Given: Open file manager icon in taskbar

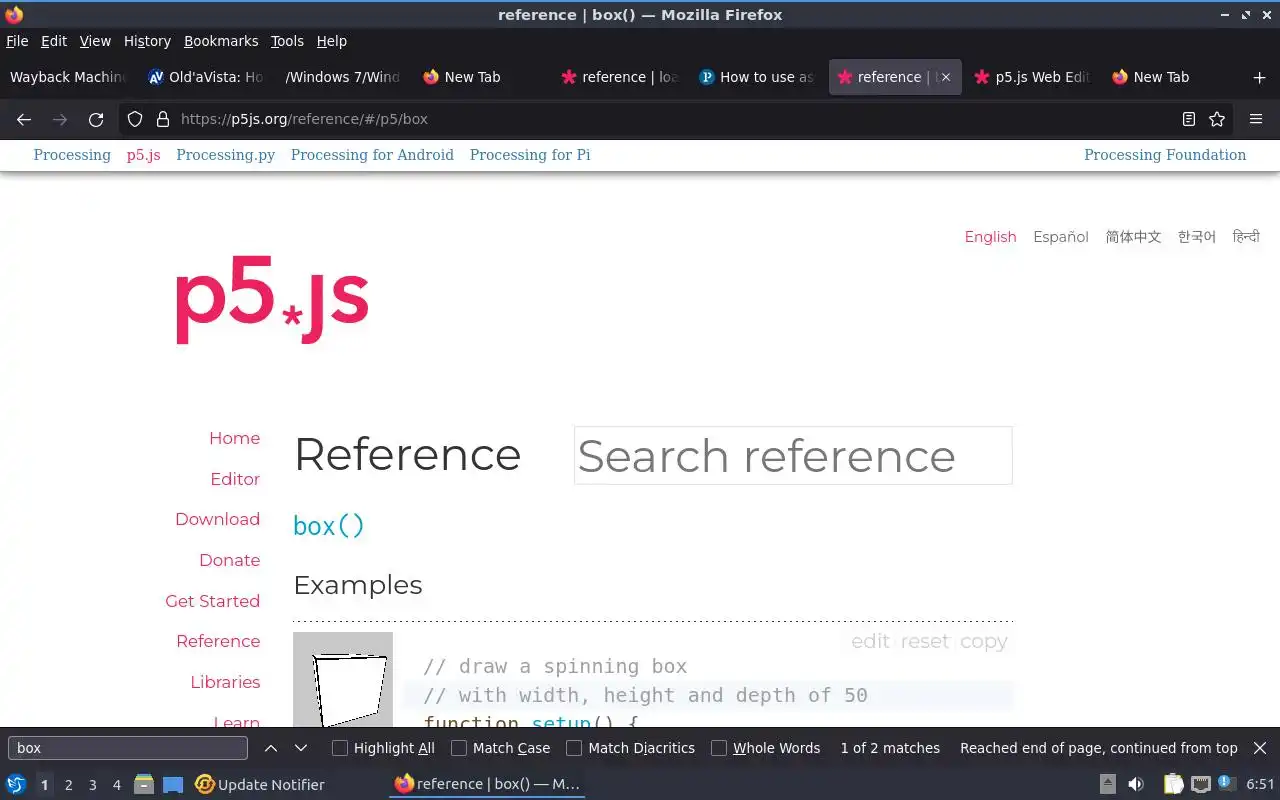Looking at the screenshot, I should 144,784.
